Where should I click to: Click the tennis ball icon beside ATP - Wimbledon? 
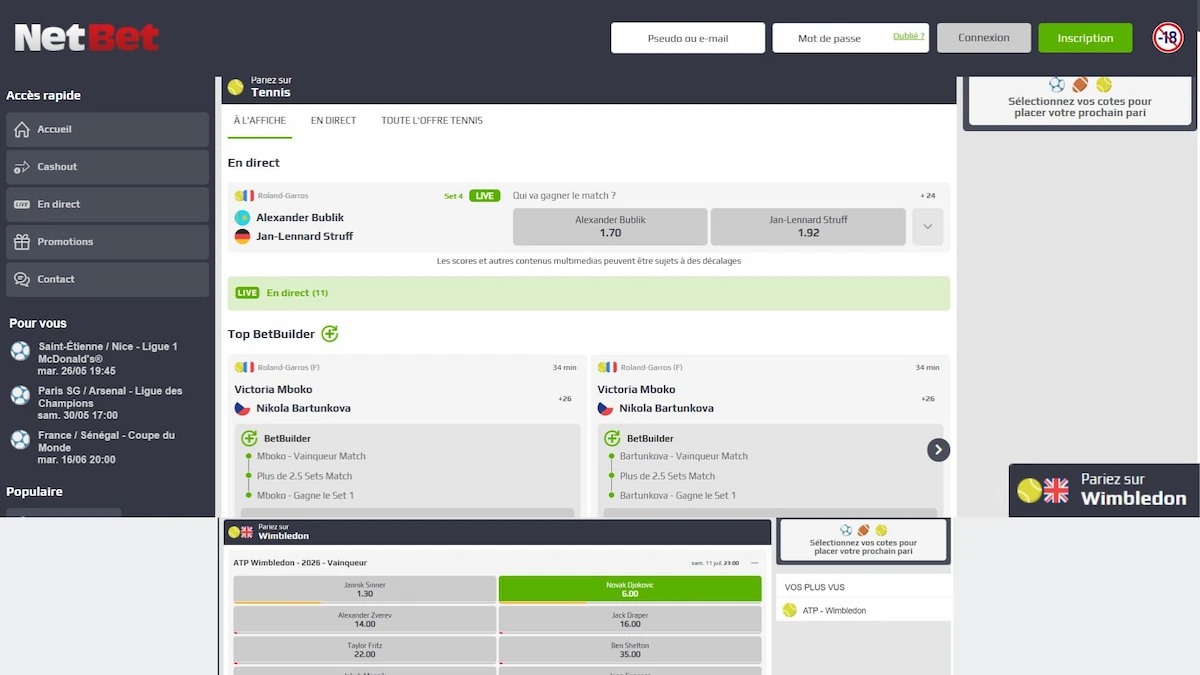790,610
